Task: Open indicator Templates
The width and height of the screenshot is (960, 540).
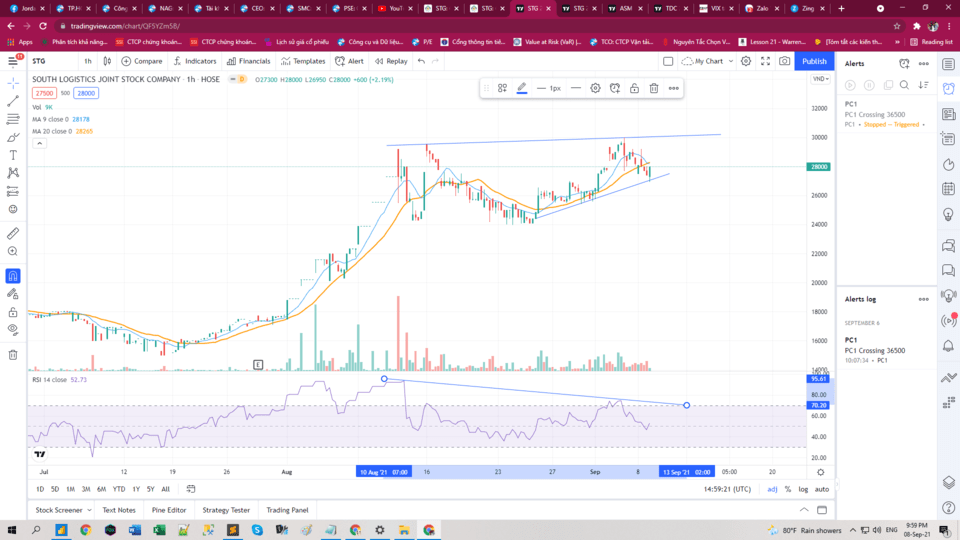Action: pos(303,61)
